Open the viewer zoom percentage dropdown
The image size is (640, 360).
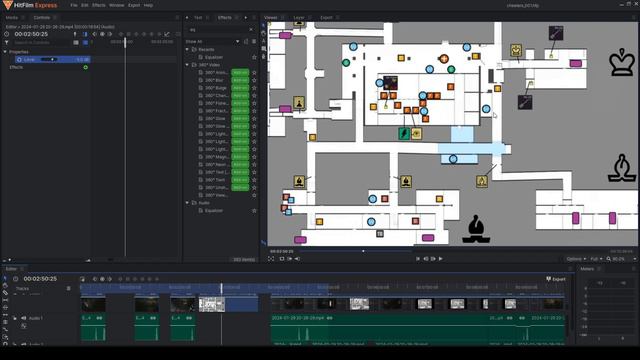click(x=621, y=259)
